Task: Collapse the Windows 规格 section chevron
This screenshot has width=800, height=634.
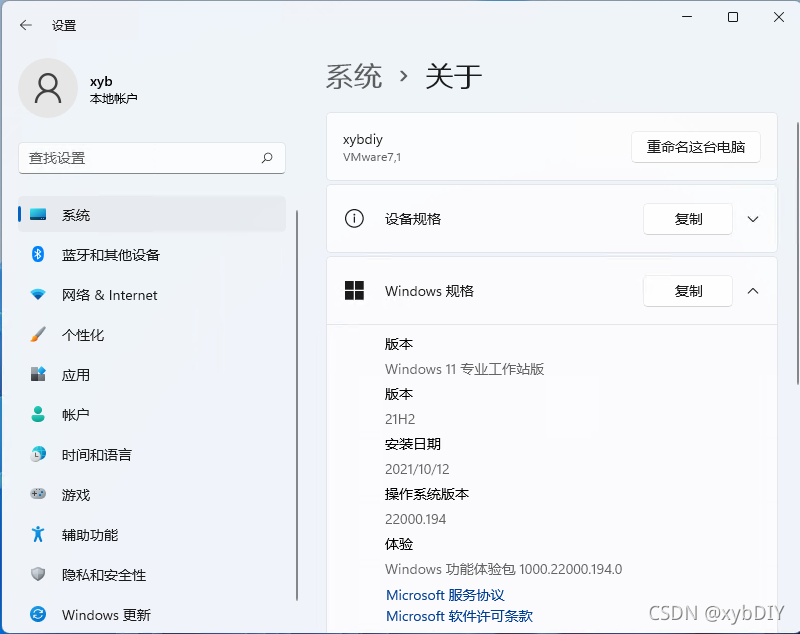Action: (753, 291)
